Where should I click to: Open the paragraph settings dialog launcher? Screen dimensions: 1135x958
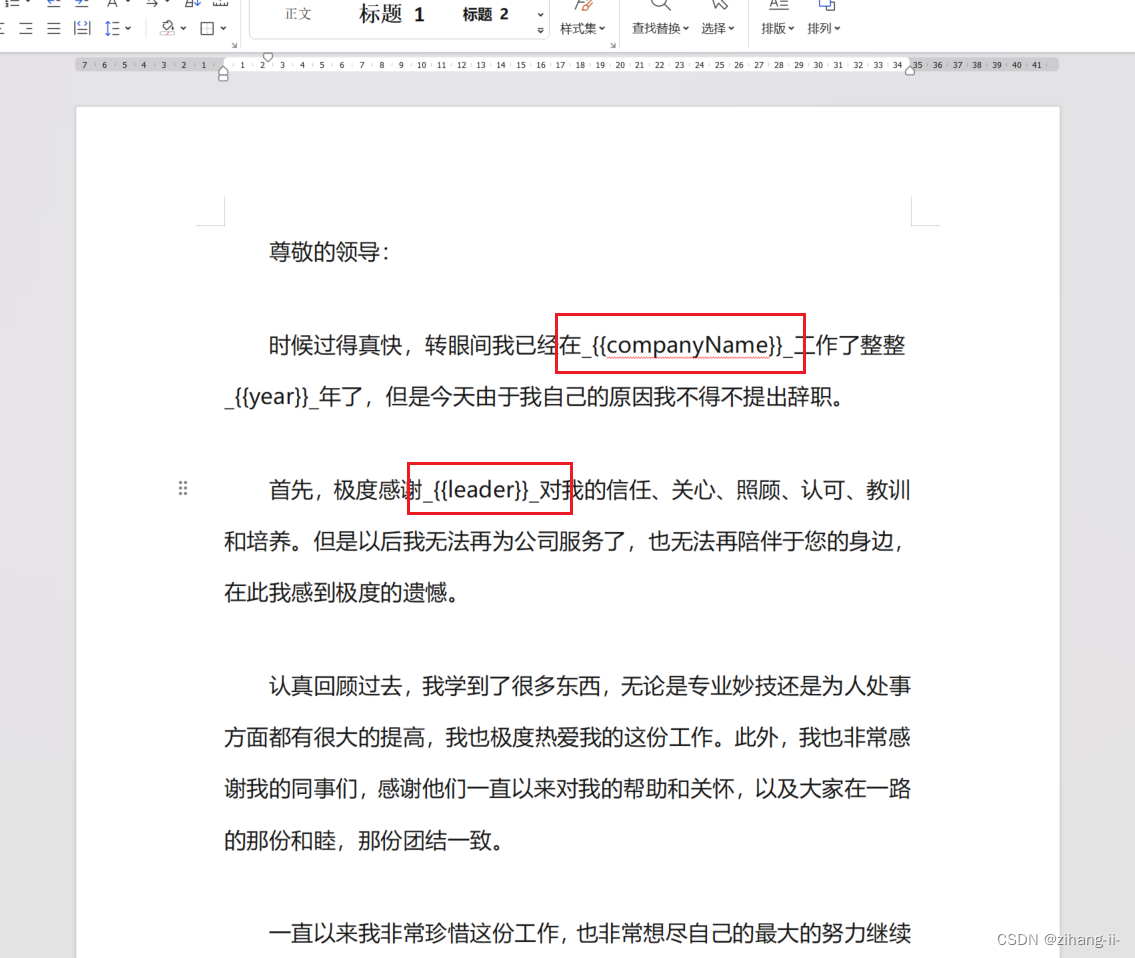(234, 45)
